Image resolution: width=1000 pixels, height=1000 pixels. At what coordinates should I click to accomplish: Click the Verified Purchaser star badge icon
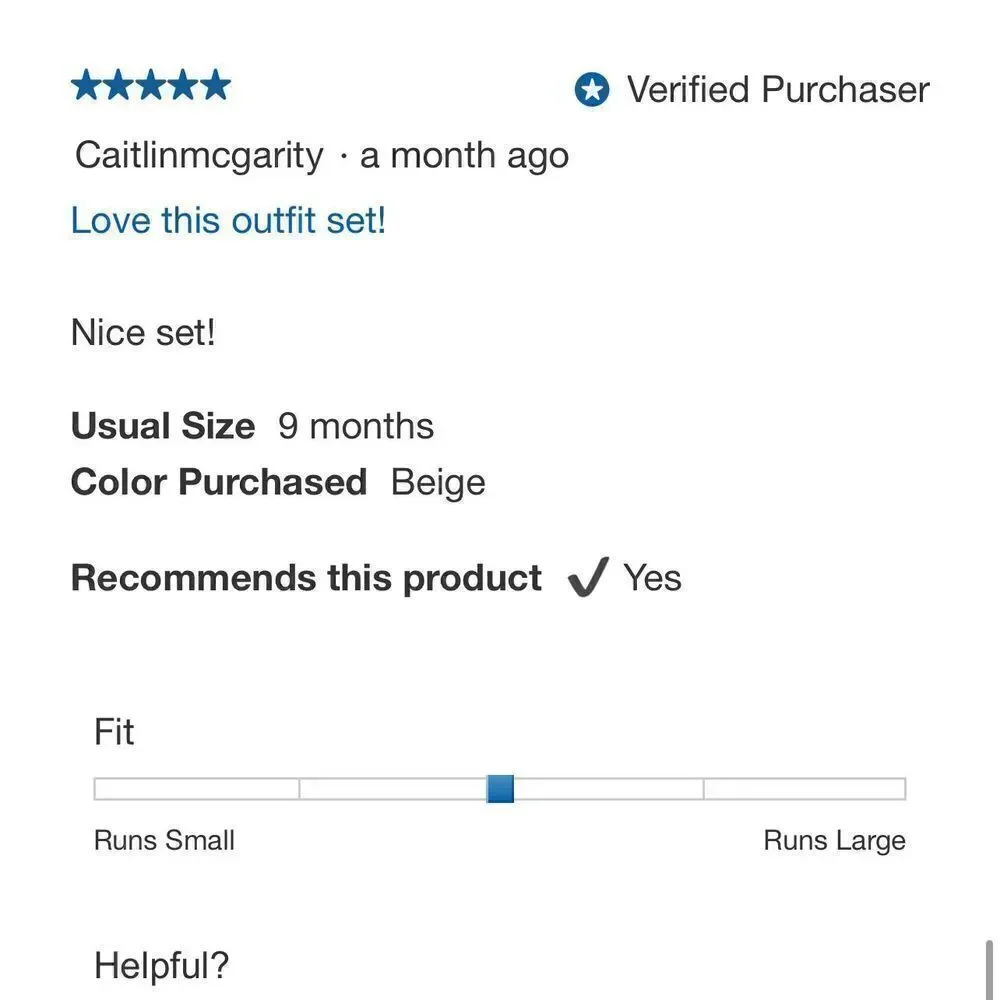[592, 89]
